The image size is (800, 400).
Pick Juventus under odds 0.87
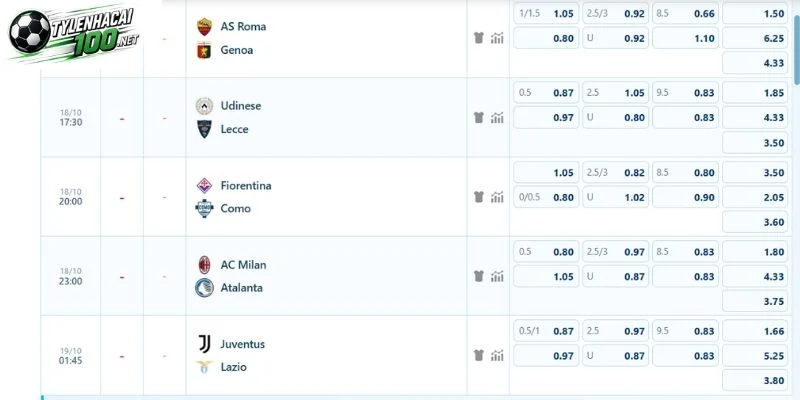tap(615, 356)
